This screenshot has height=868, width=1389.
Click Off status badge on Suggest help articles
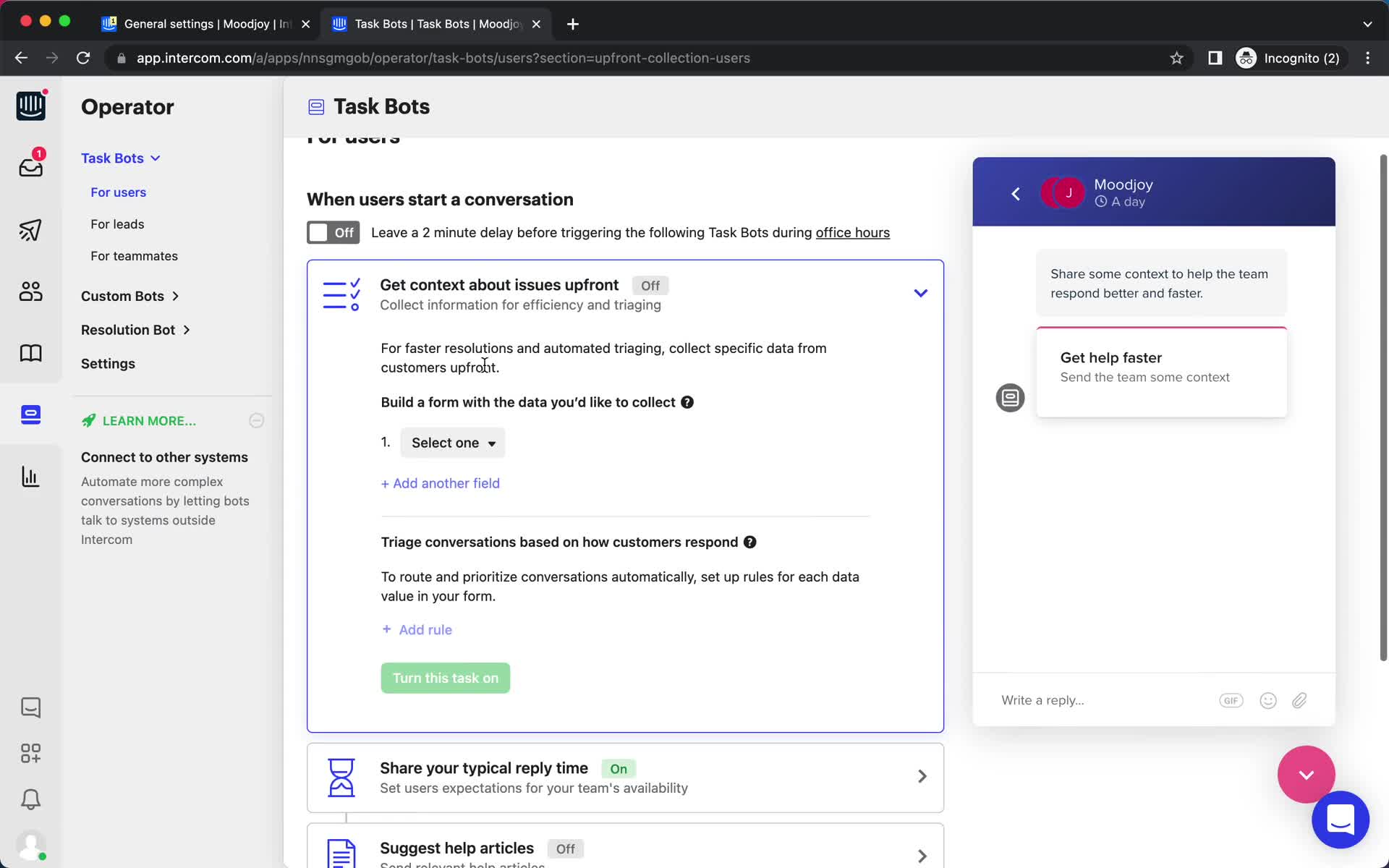coord(566,848)
